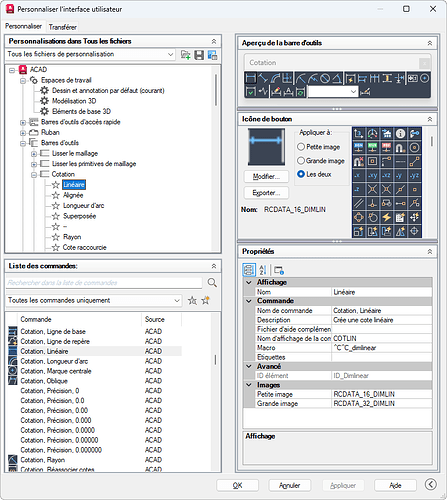Click the categorized view icon in Propriétés

click(x=249, y=270)
